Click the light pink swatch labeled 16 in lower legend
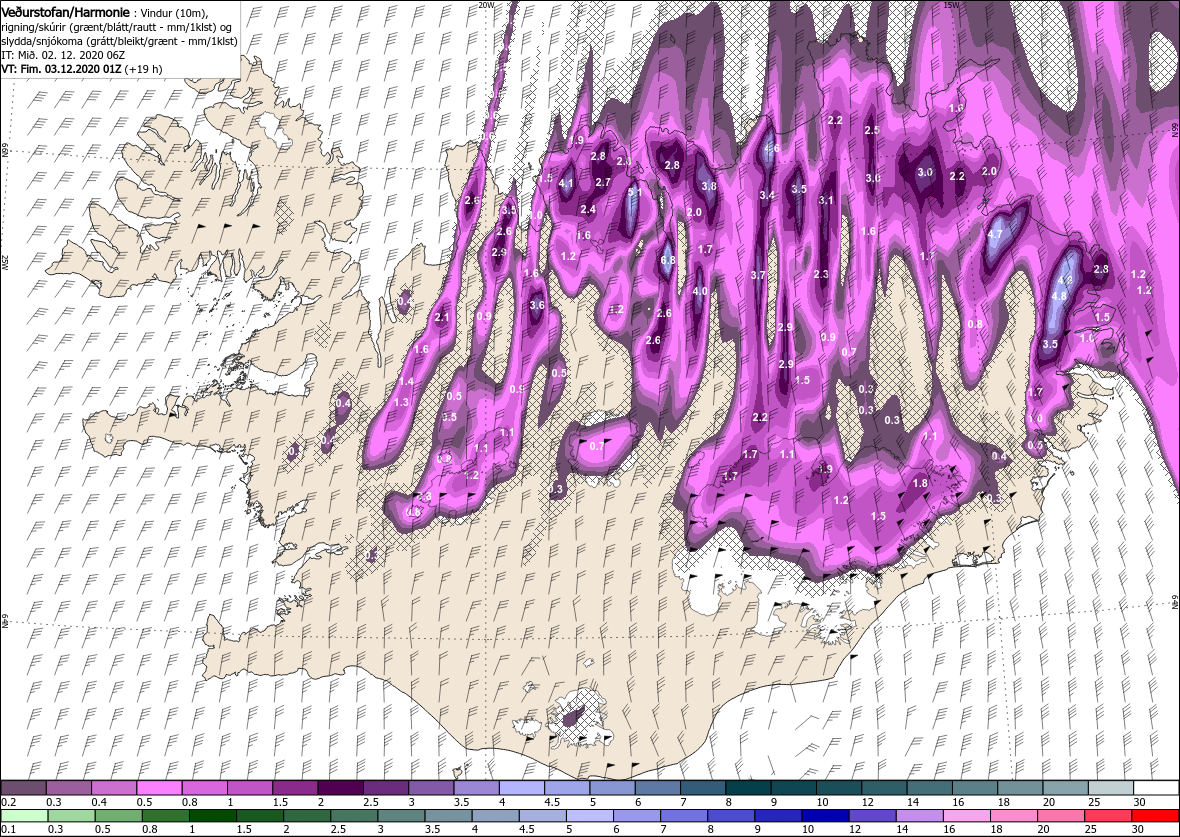This screenshot has height=837, width=1180. tap(966, 816)
